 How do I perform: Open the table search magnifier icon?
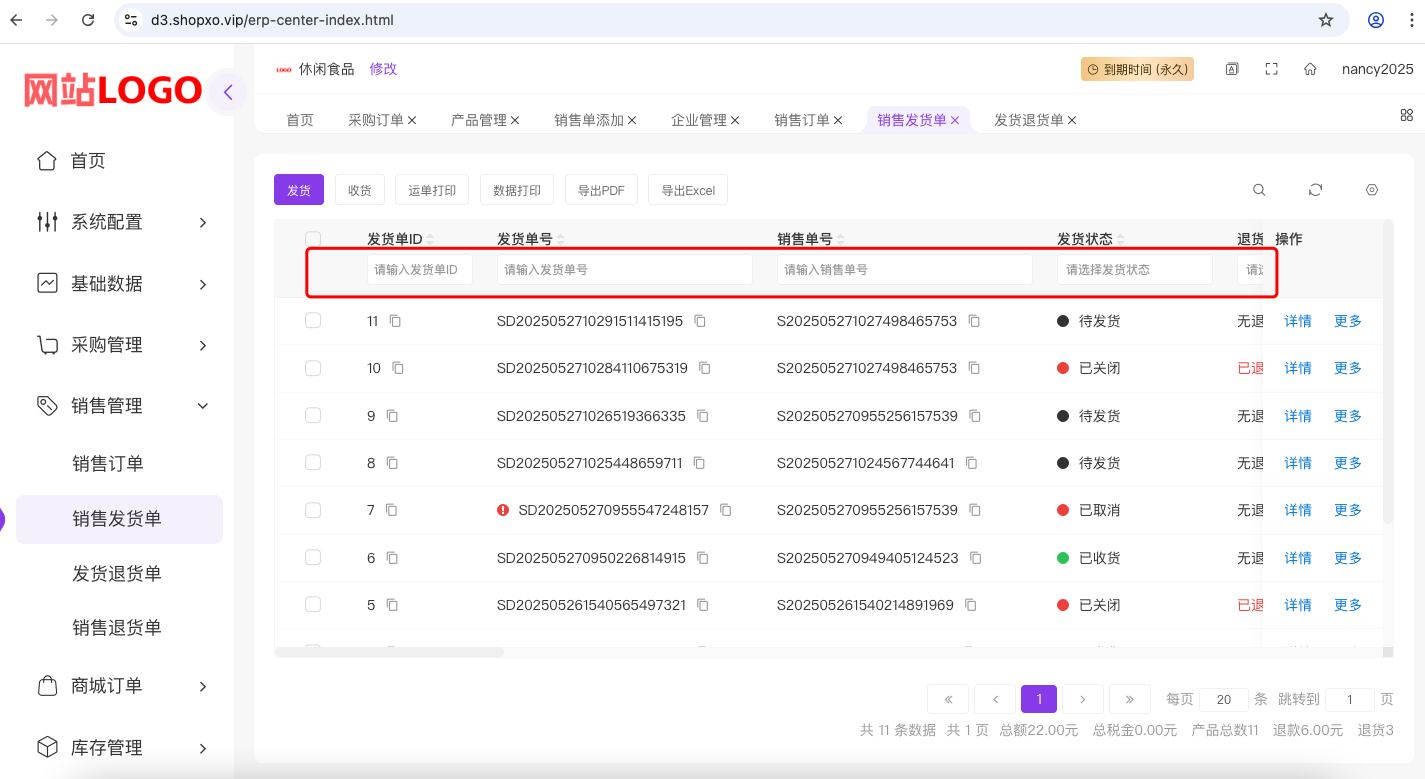tap(1259, 190)
